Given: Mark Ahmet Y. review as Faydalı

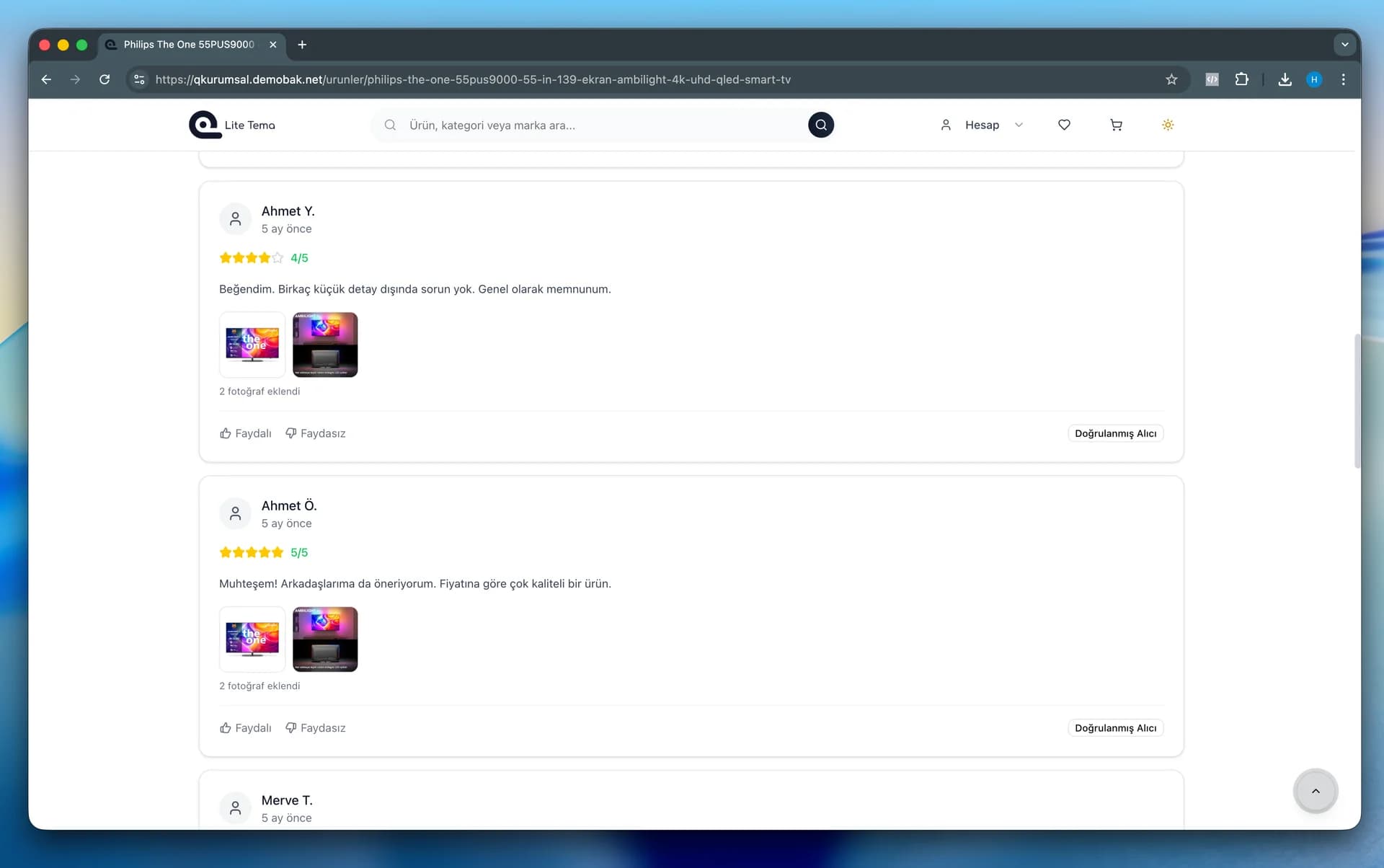Looking at the screenshot, I should 246,433.
